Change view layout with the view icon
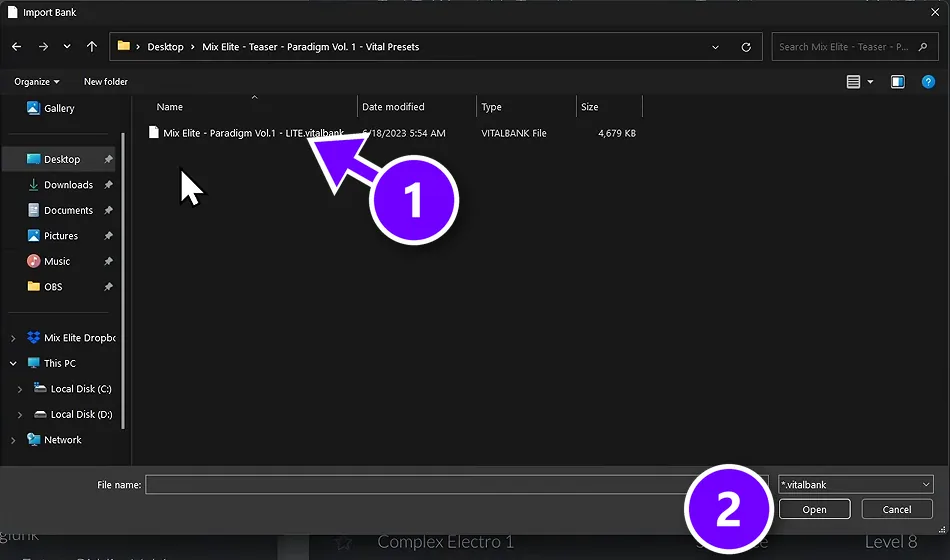 pos(853,81)
